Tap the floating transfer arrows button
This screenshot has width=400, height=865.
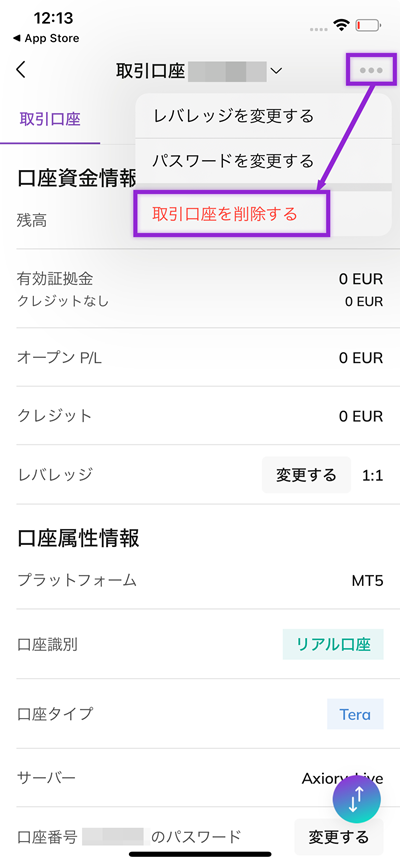click(357, 800)
